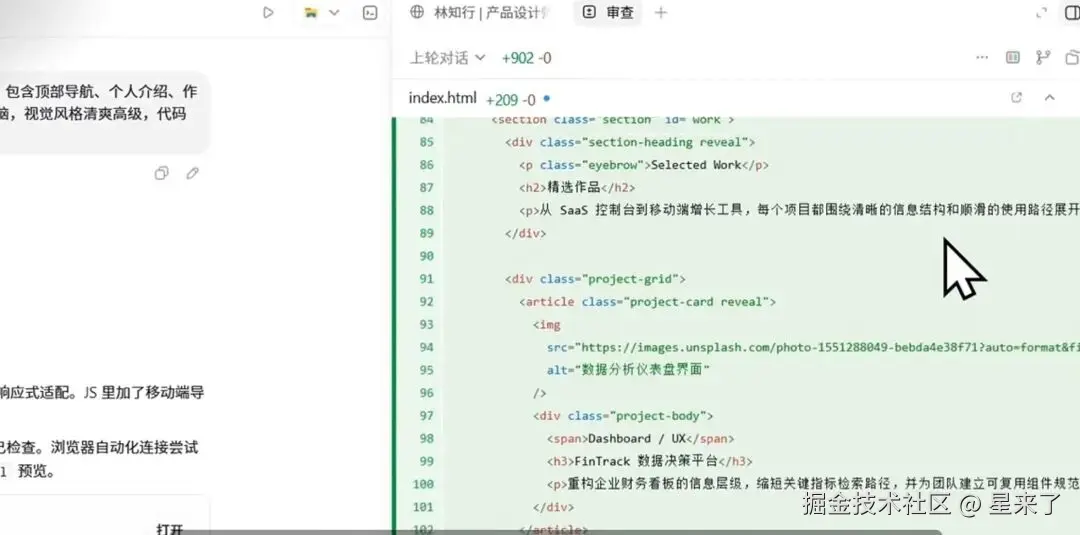Collapse the index.html diff with chevron
Image resolution: width=1080 pixels, height=535 pixels.
click(x=1050, y=98)
